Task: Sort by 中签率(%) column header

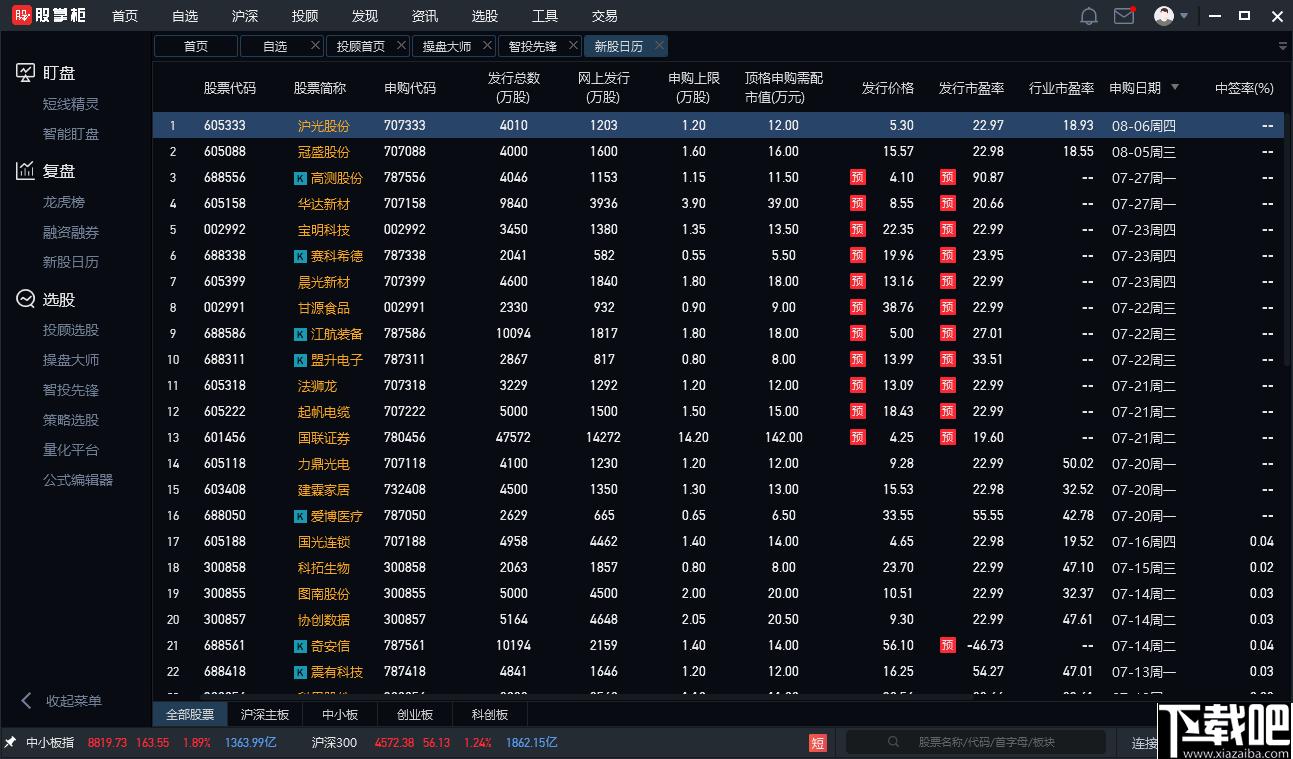Action: point(1244,88)
